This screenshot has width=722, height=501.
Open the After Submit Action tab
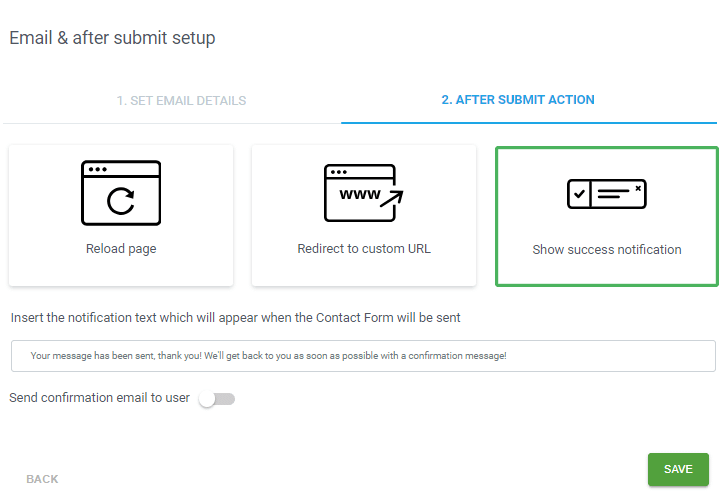pyautogui.click(x=518, y=100)
